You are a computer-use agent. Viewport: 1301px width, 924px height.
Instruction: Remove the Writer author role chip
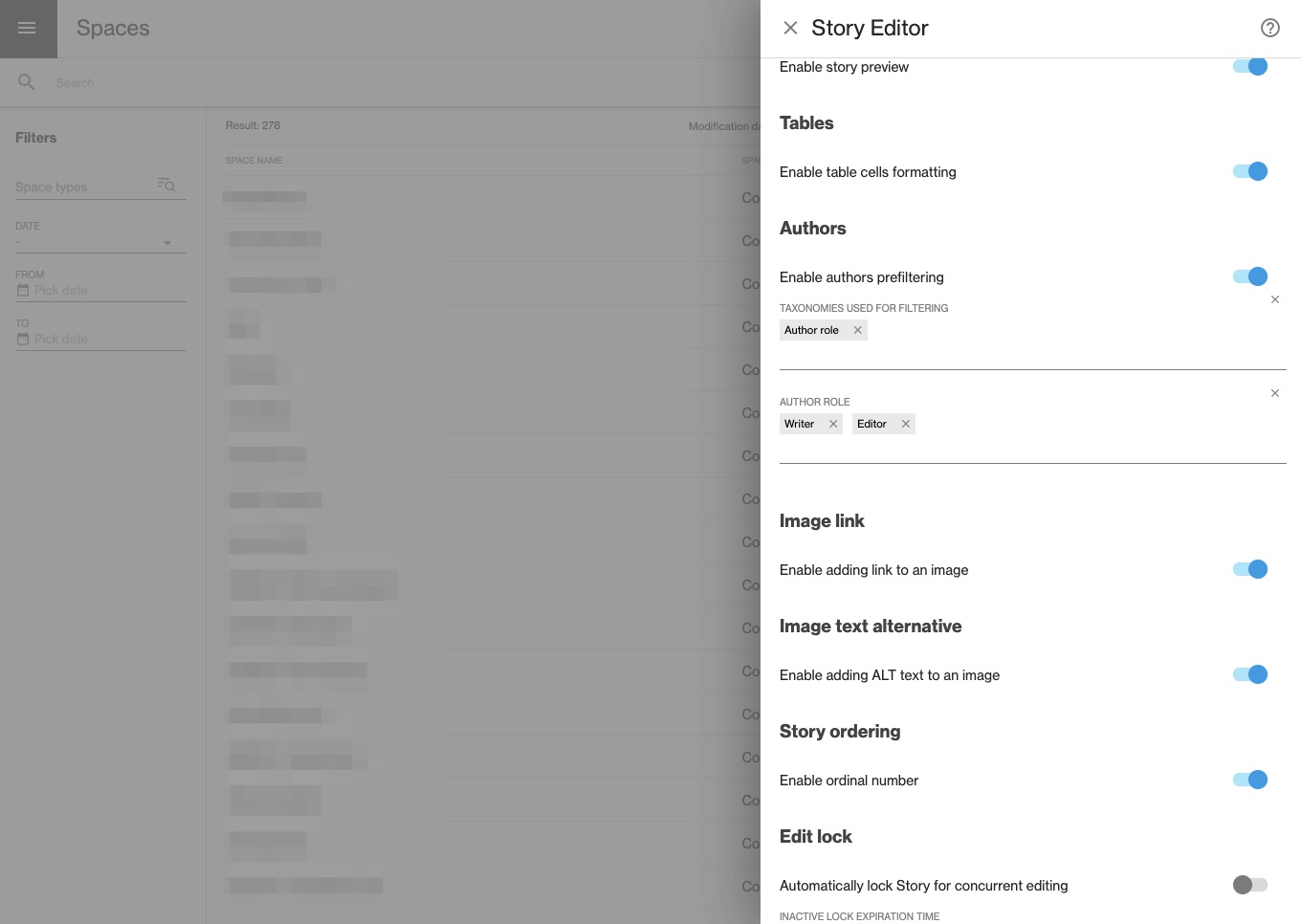[x=833, y=424]
